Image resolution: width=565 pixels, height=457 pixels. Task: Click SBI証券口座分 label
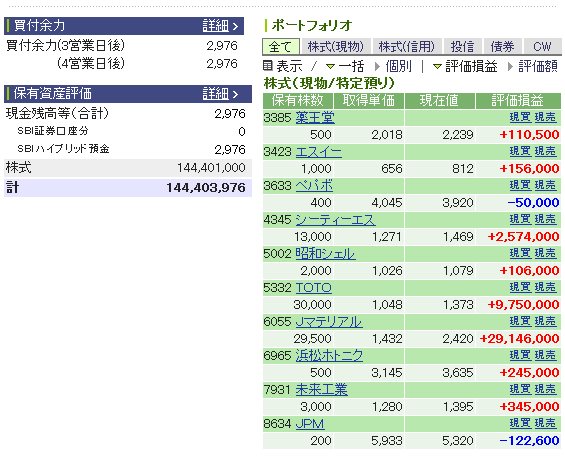pos(53,131)
